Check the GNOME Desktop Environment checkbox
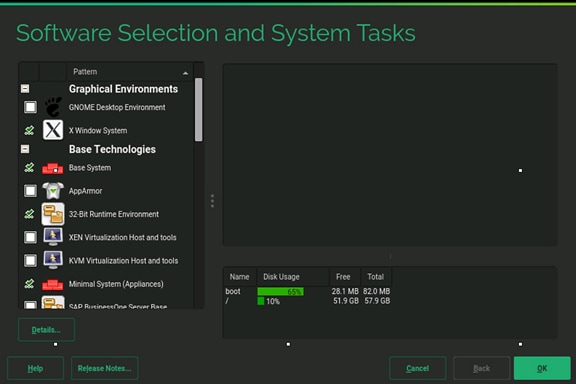 click(30, 107)
